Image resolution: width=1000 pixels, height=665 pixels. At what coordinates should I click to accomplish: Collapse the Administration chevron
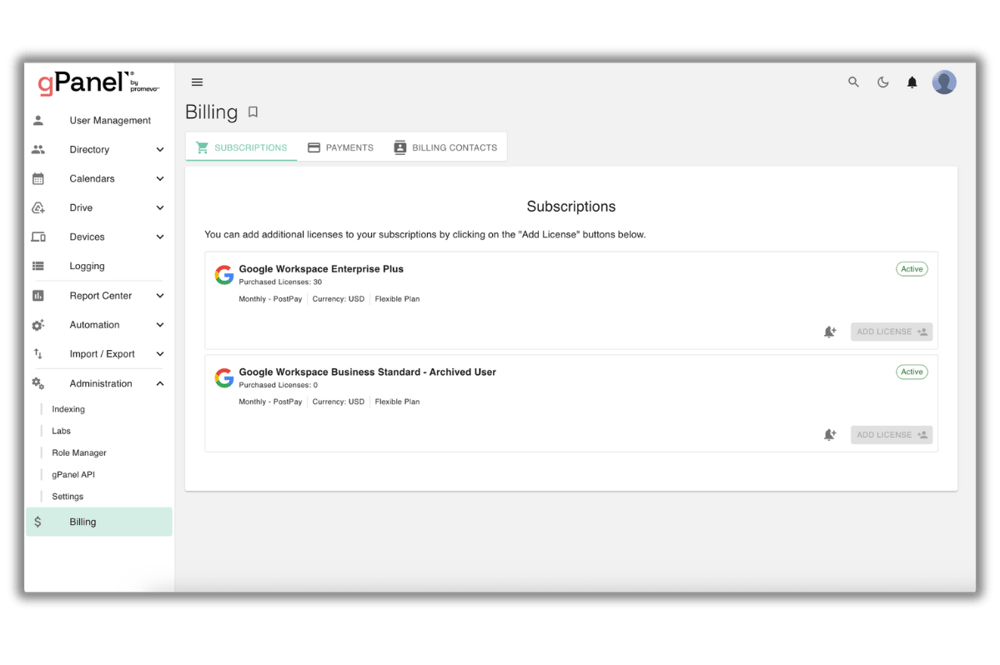(160, 384)
